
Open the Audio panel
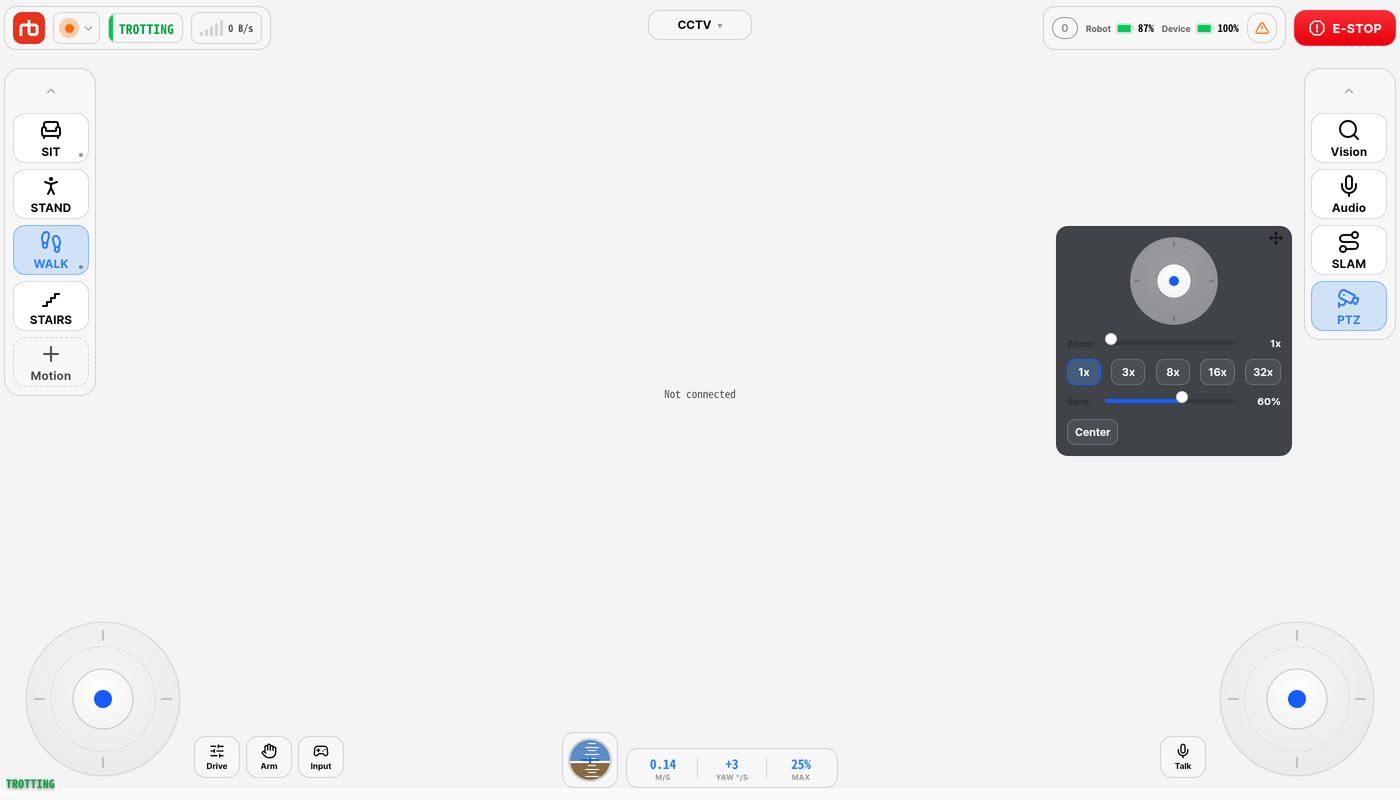(1349, 194)
